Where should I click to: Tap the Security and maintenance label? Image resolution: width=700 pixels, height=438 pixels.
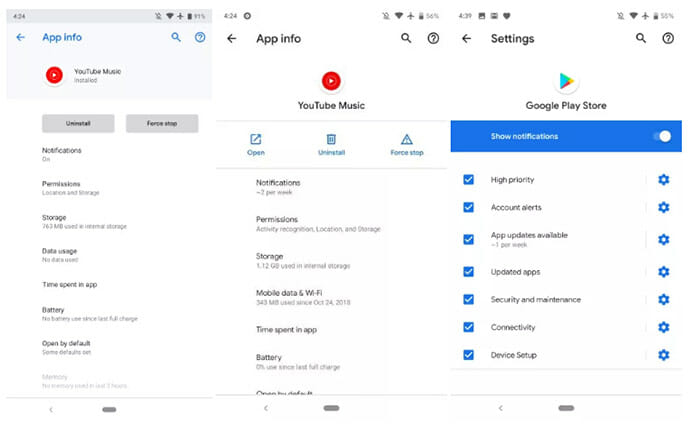536,299
